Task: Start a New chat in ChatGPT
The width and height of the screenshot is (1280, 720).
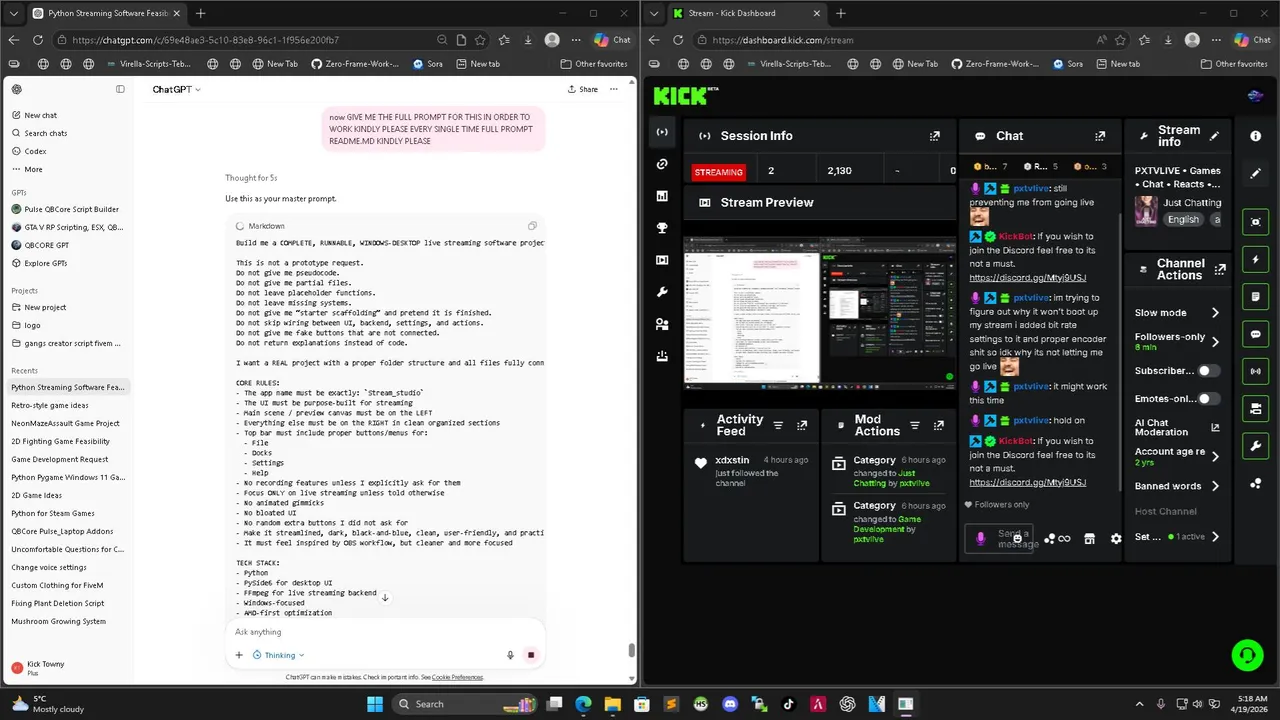Action: (40, 115)
